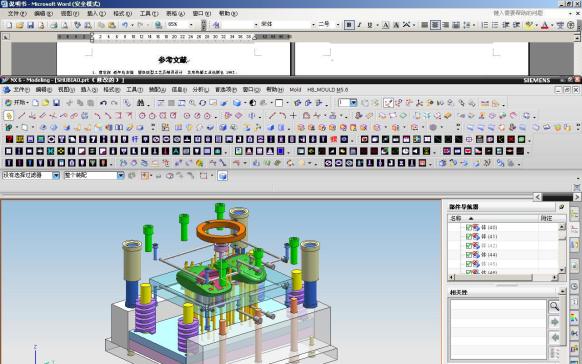Collapse the 相关性 panel section
This screenshot has width=582, height=364.
[x=562, y=292]
